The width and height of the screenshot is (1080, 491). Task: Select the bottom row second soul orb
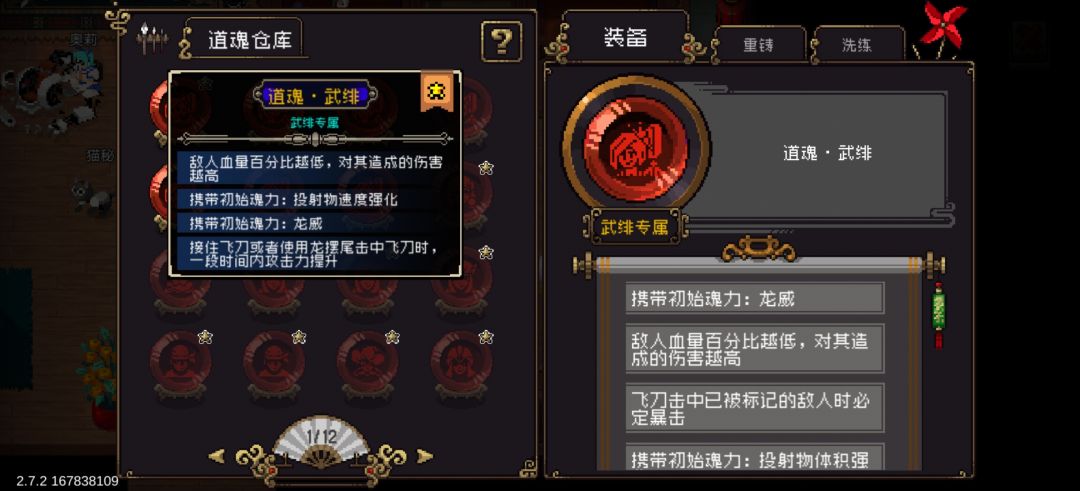(274, 364)
